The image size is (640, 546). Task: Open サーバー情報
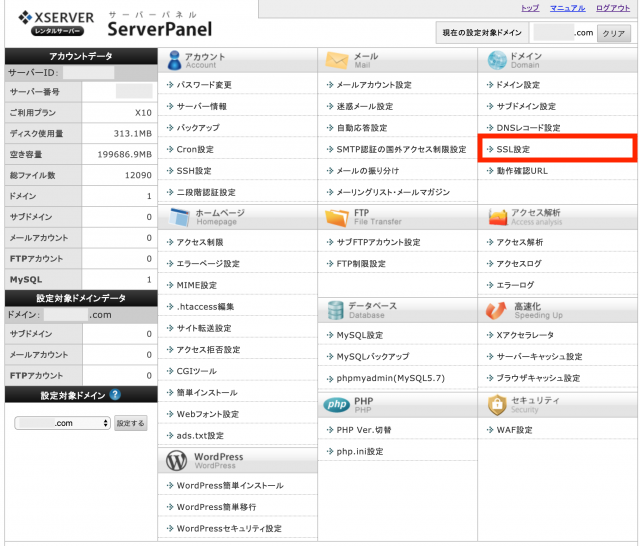201,107
